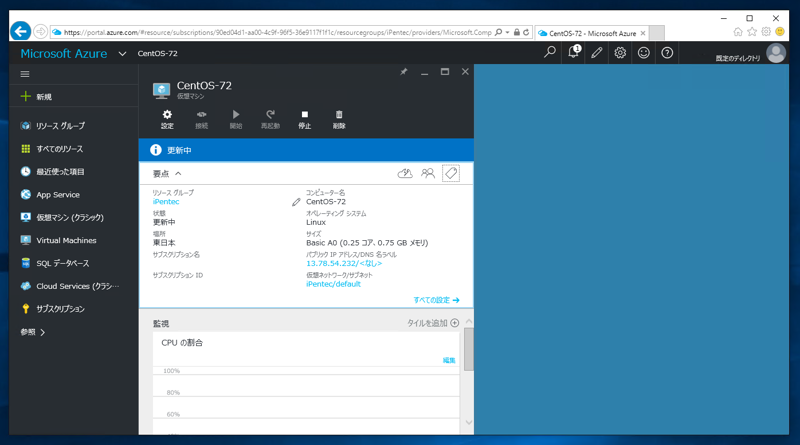Click the iPentec resource group link
Viewport: 800px width, 445px height.
166,202
